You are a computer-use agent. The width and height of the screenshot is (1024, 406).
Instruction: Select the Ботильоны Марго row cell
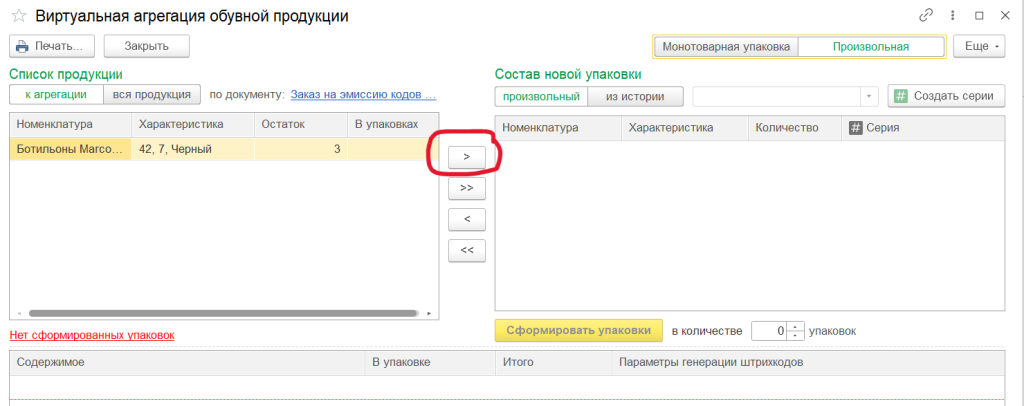(71, 149)
